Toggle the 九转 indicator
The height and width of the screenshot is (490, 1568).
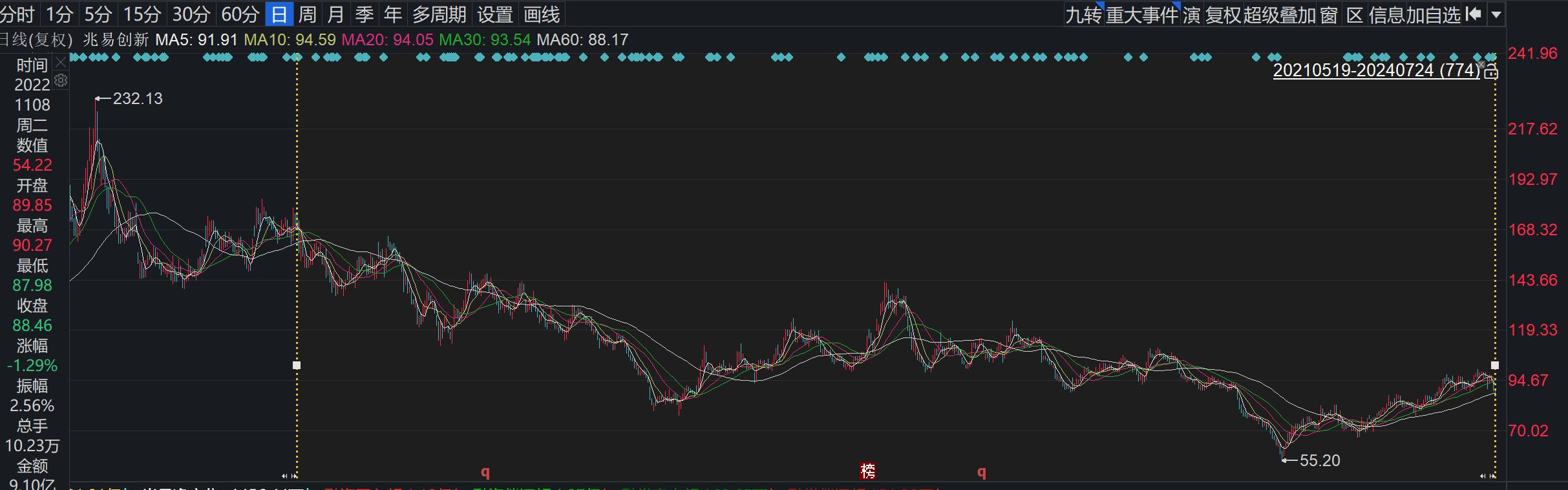click(1084, 14)
